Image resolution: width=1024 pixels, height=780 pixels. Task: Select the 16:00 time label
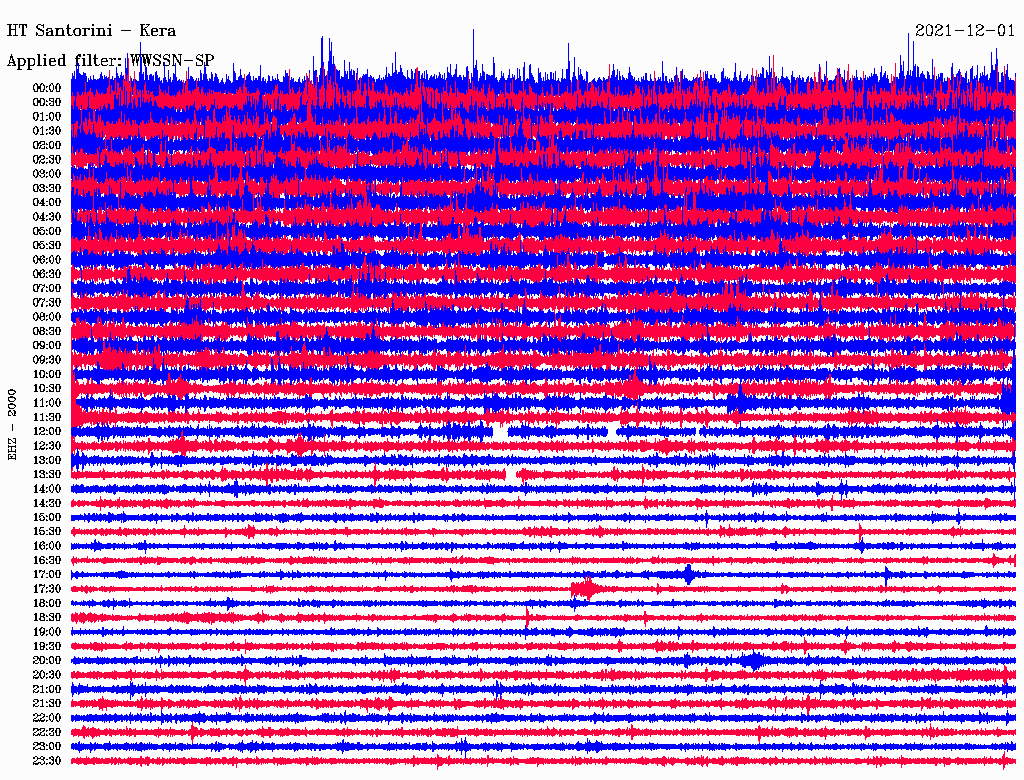point(47,546)
